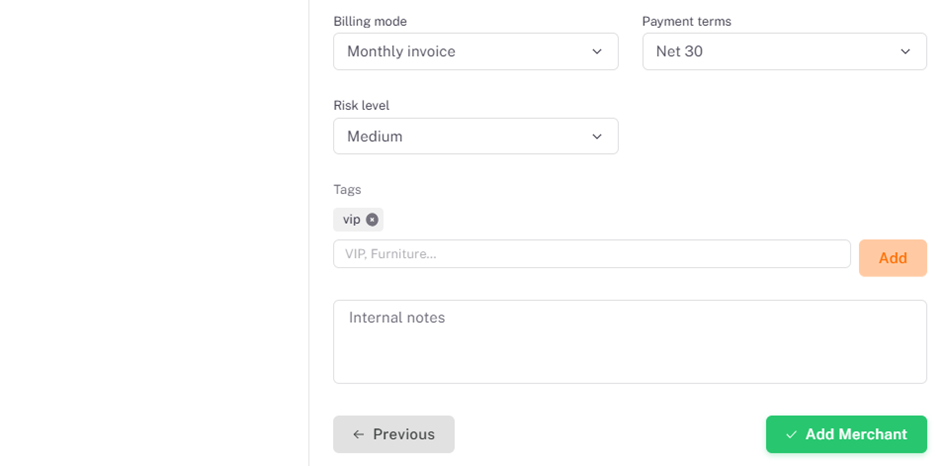Focus the Internal notes text area
Viewport: 945px width, 466px height.
[630, 342]
